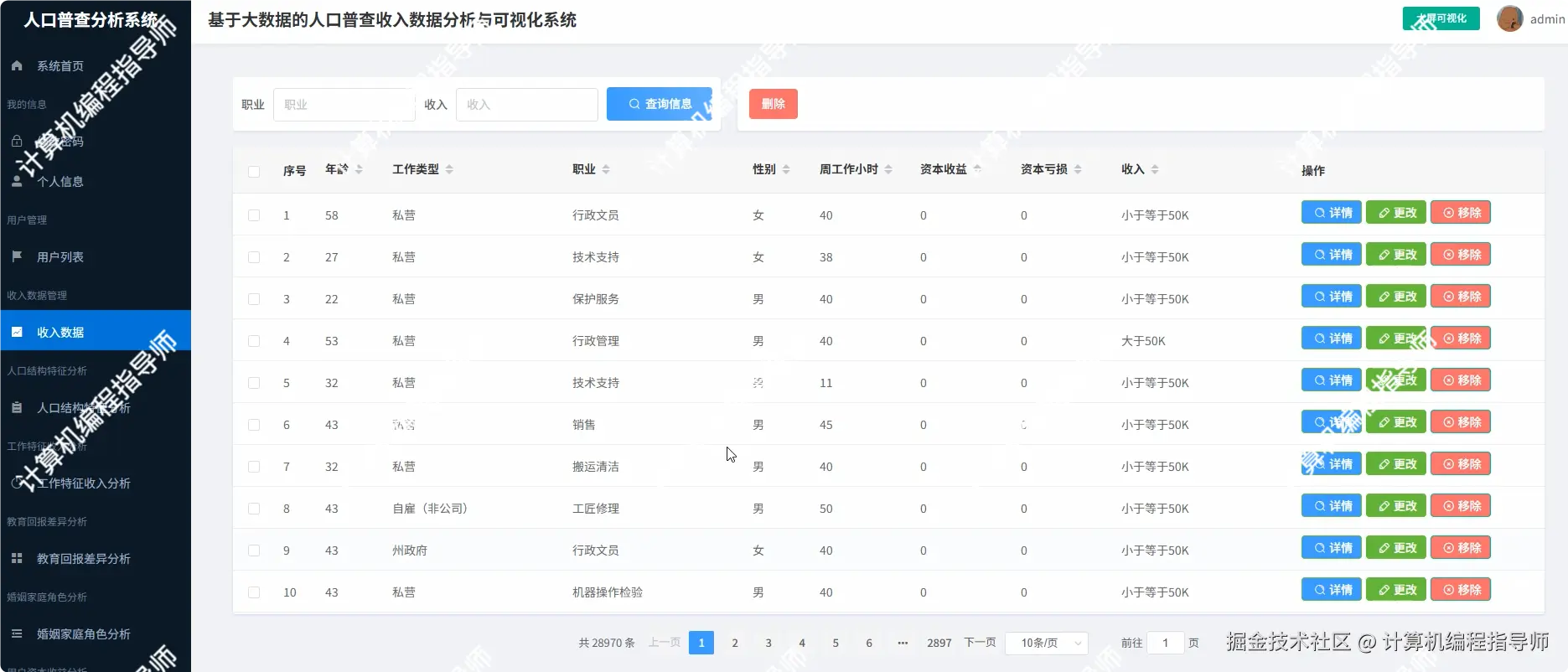Click the 自雇（非公司） work type cell
This screenshot has width=1568, height=672.
point(430,509)
